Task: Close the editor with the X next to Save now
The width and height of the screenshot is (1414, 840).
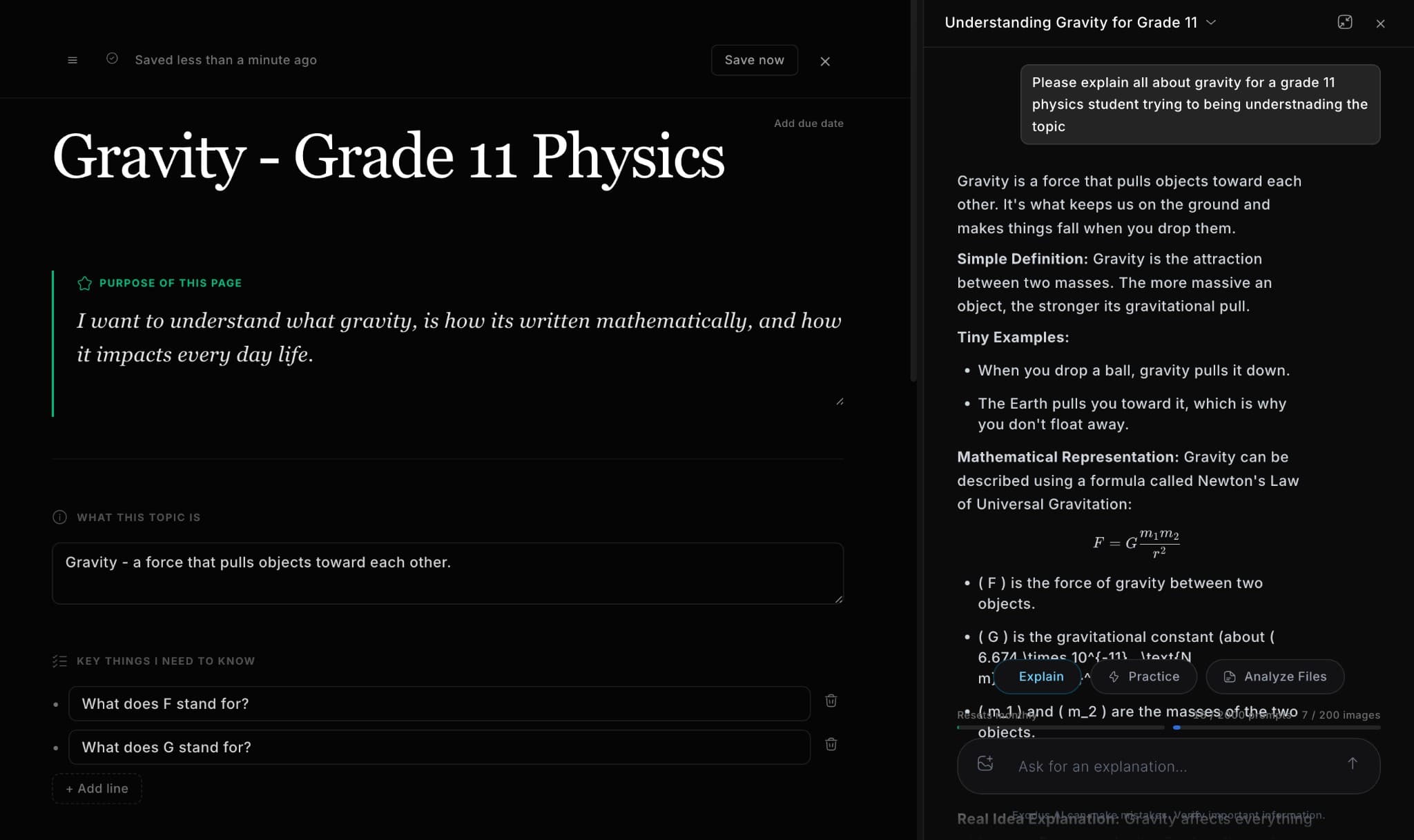Action: (x=825, y=61)
